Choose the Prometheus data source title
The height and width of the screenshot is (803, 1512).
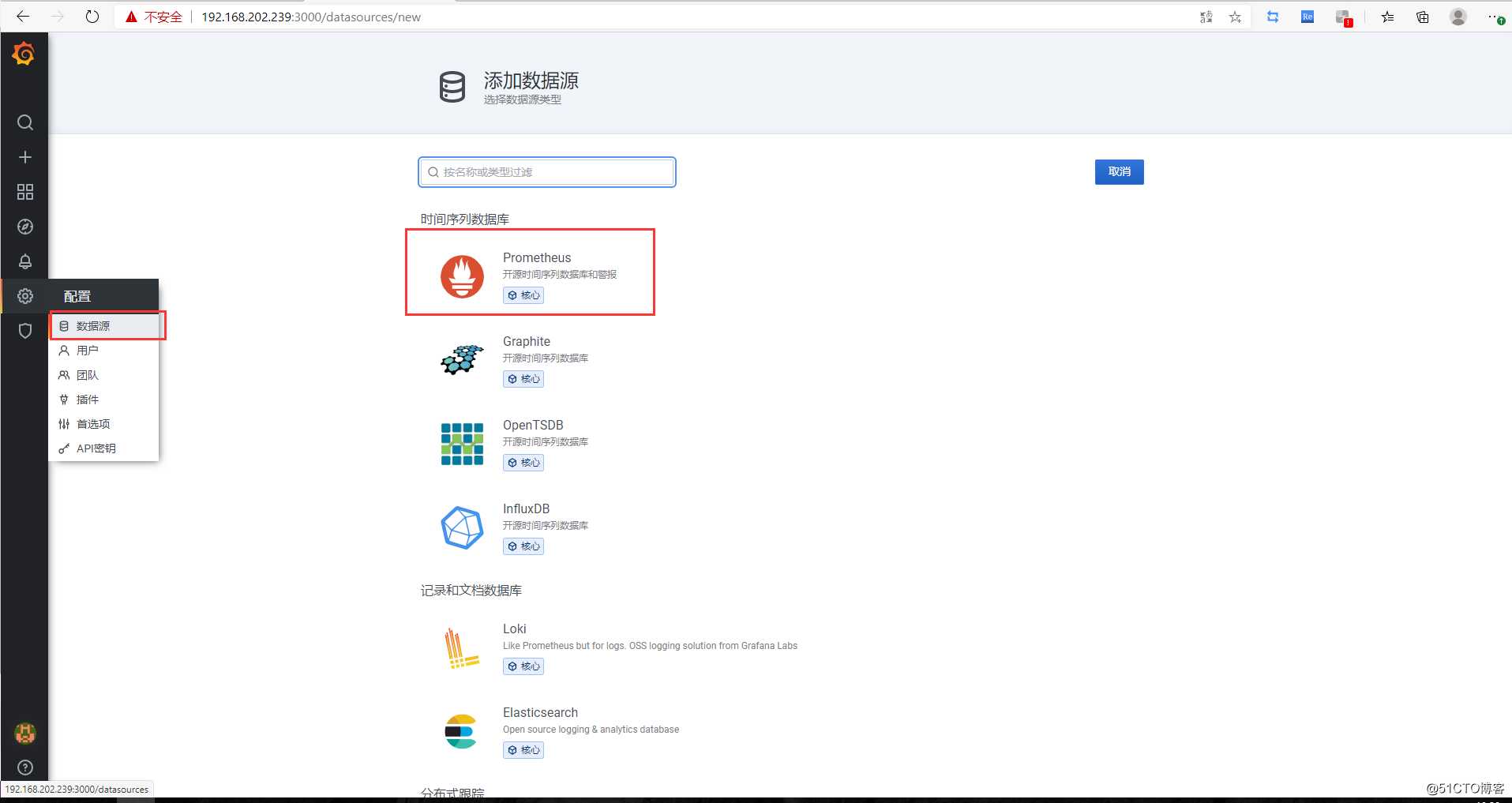[x=537, y=257]
